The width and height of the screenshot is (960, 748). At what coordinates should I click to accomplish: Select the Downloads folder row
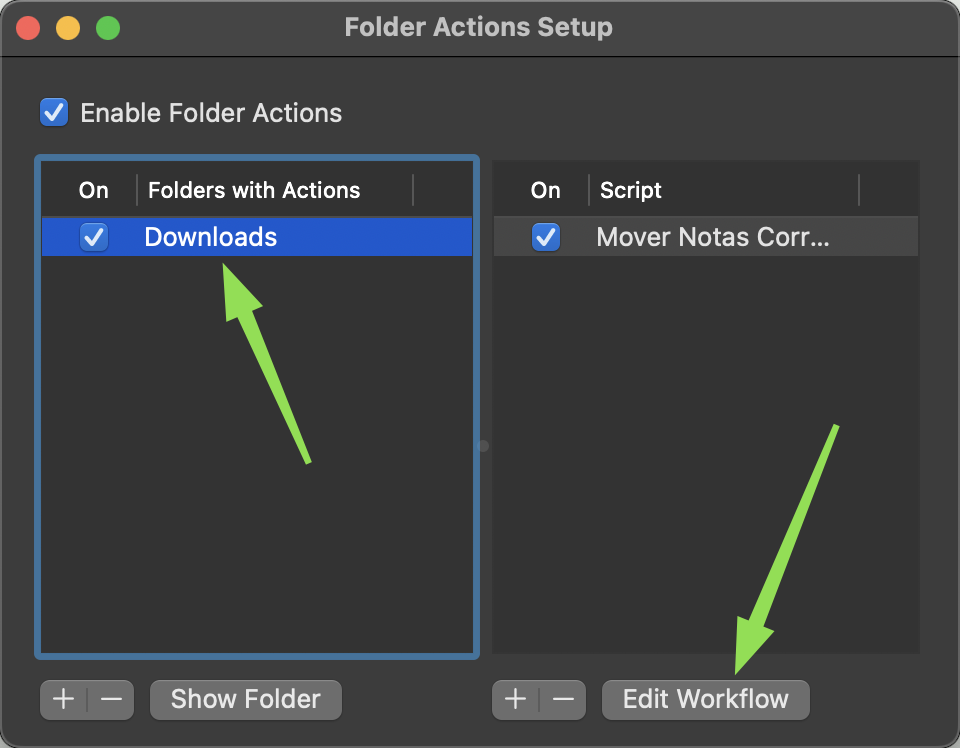coord(257,237)
